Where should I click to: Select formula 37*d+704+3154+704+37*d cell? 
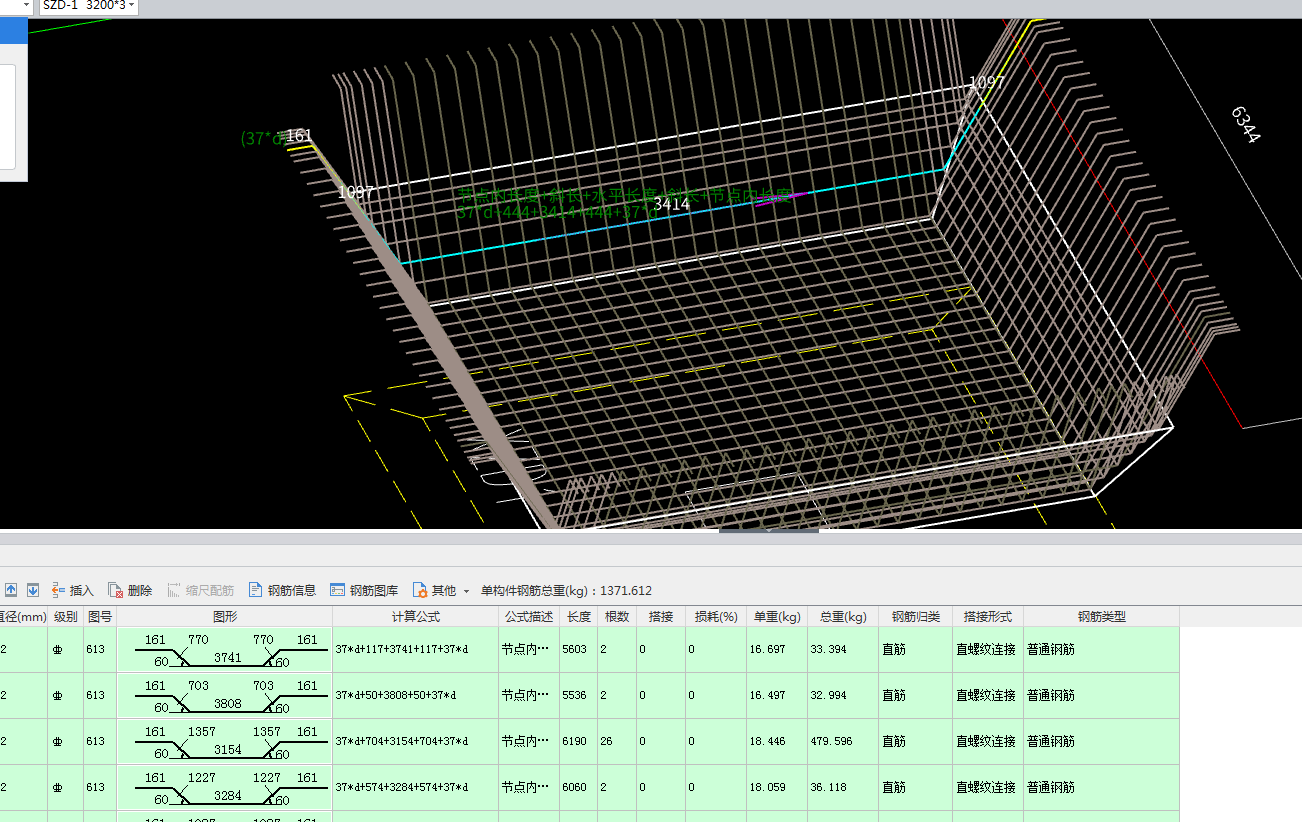click(x=416, y=742)
